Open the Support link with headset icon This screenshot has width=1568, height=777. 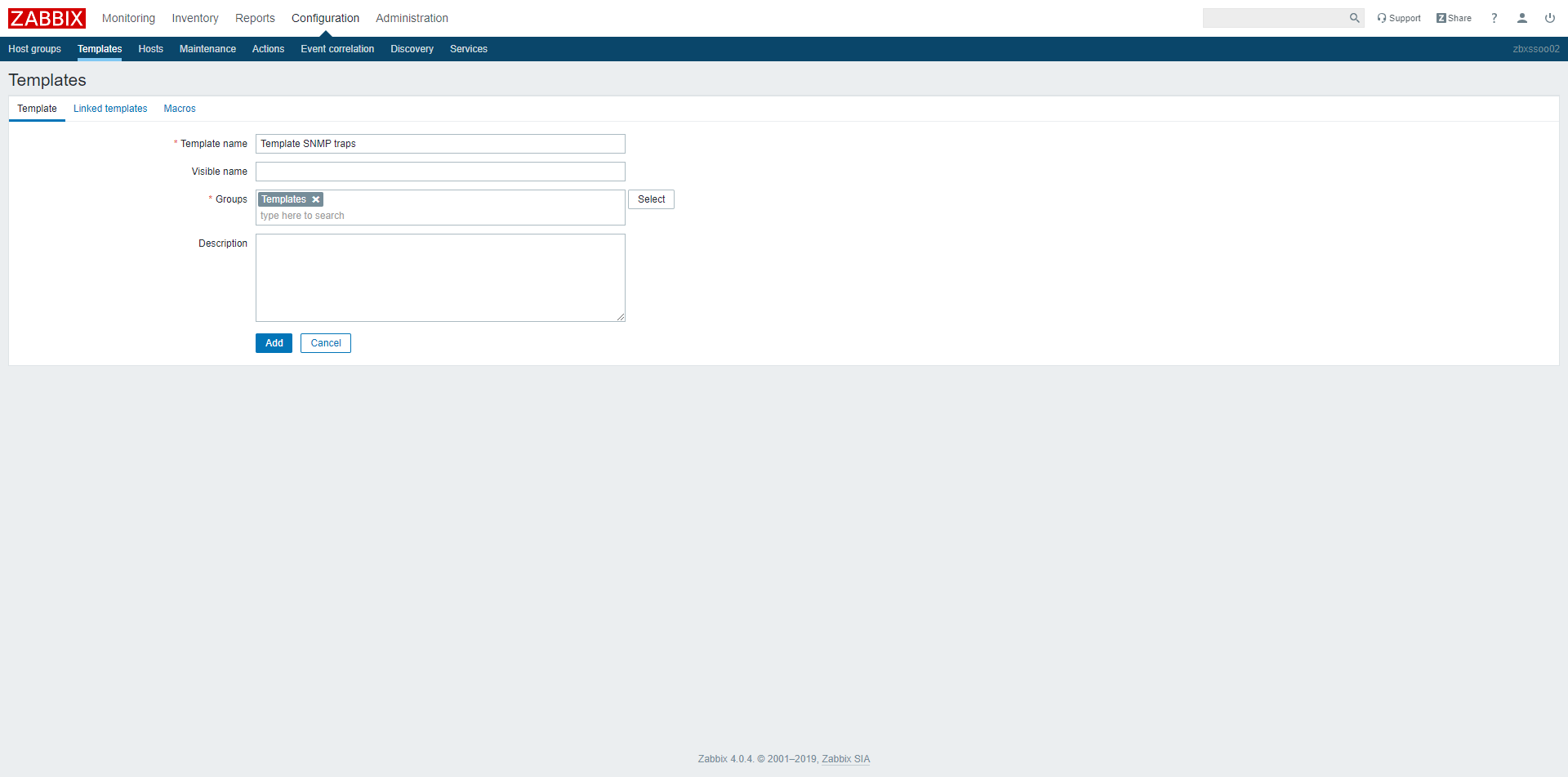coord(1398,18)
